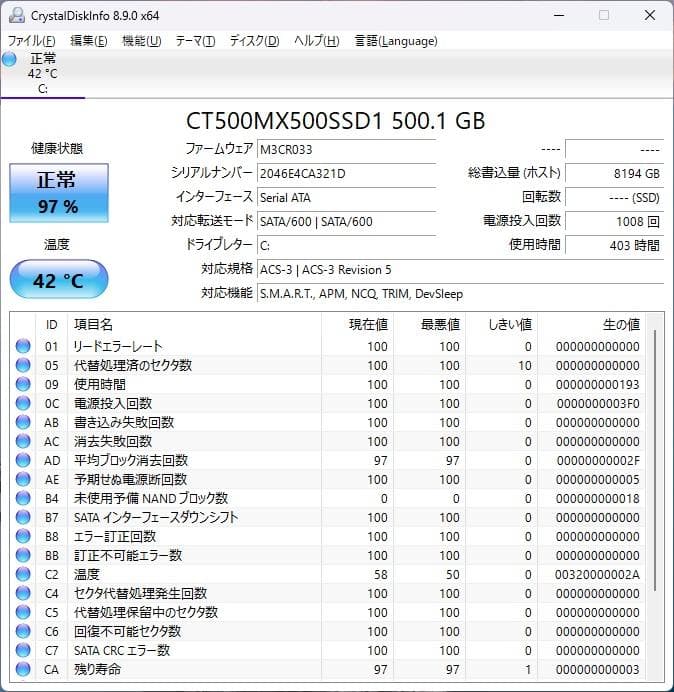This screenshot has width=674, height=692.
Task: Click the transfer mode field SATA/600 | SATA/600
Action: tap(346, 221)
